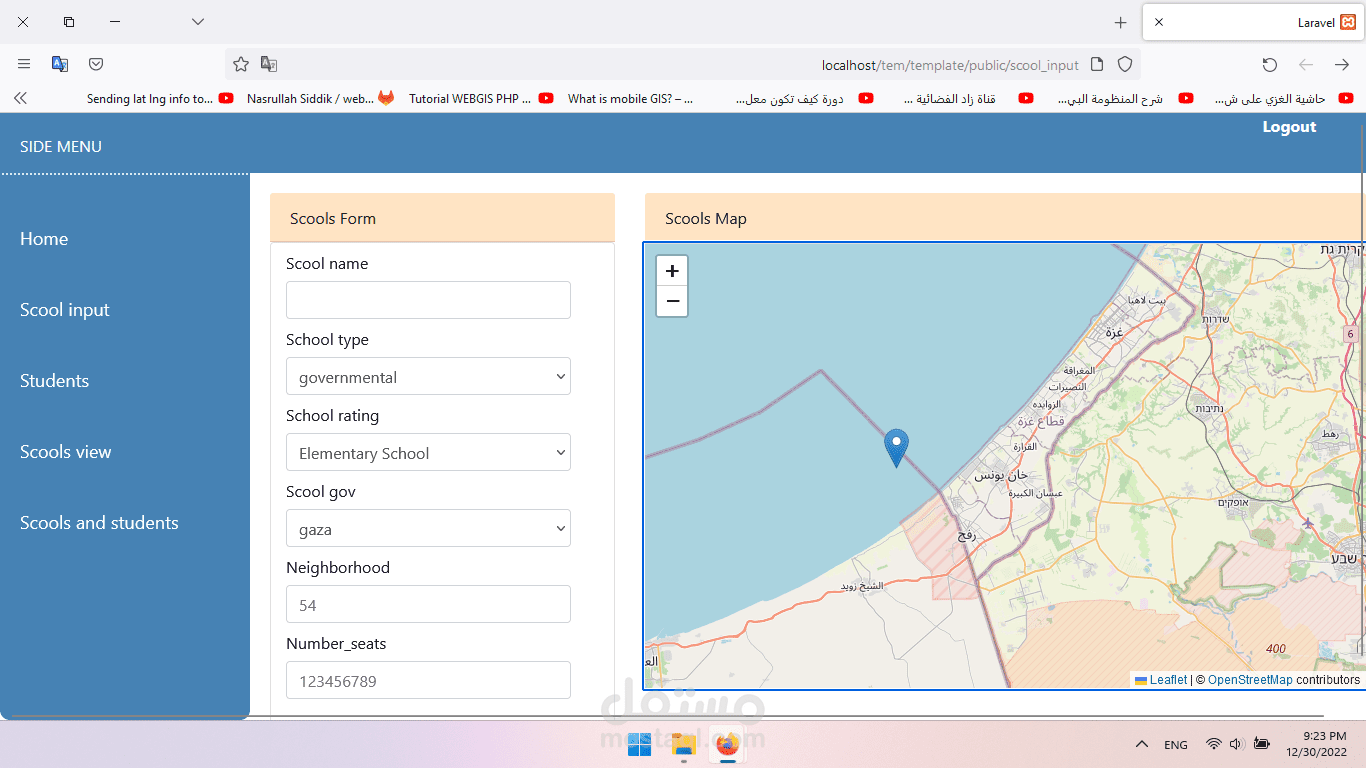The width and height of the screenshot is (1366, 768).
Task: Click the Scools Map heading
Action: (x=706, y=218)
